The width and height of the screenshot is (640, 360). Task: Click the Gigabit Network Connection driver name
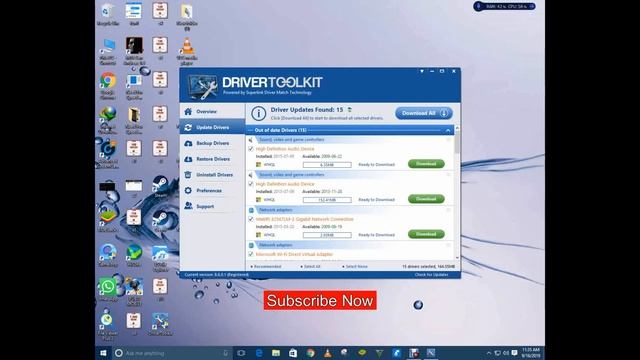click(304, 219)
